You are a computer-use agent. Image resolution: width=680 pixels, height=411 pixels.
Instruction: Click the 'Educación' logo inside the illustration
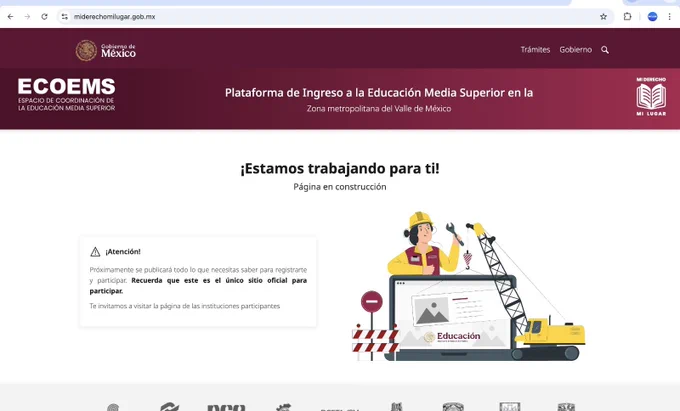(x=452, y=337)
